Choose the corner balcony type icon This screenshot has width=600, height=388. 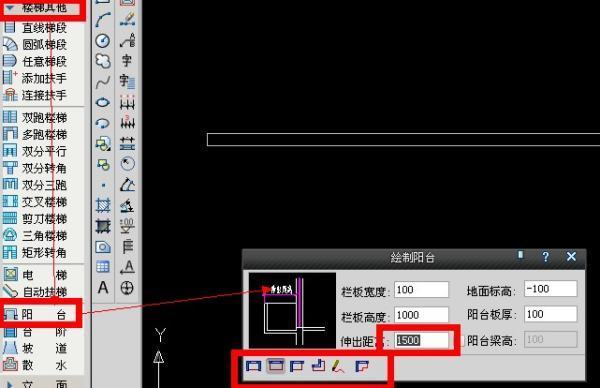point(297,366)
